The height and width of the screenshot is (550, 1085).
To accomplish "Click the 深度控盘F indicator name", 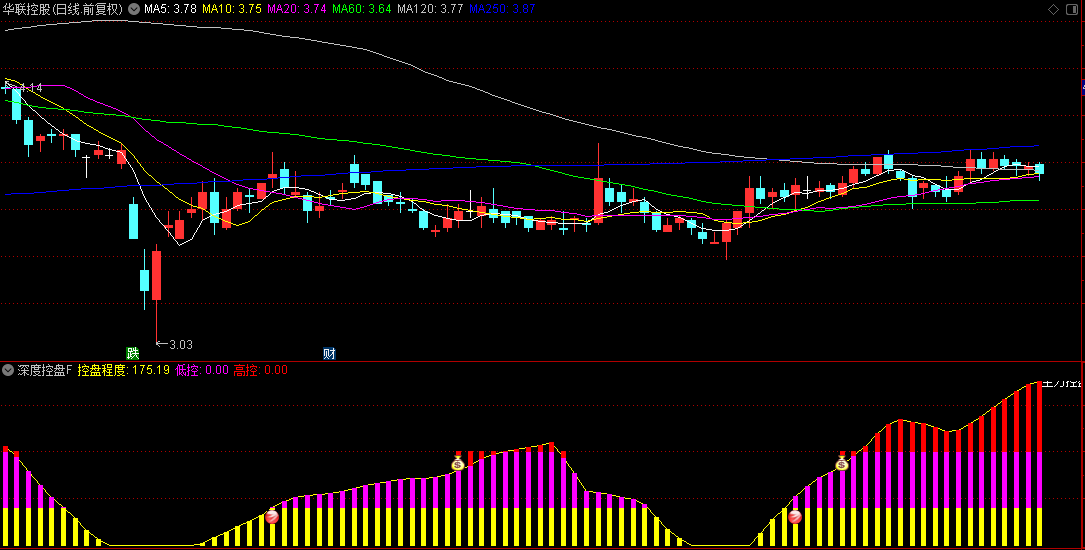I will coord(45,370).
